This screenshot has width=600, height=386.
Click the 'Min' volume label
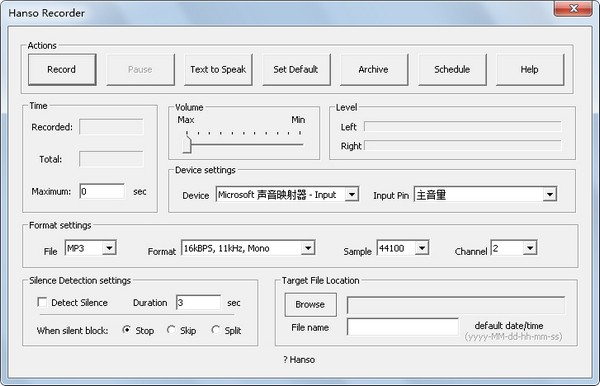coord(298,120)
